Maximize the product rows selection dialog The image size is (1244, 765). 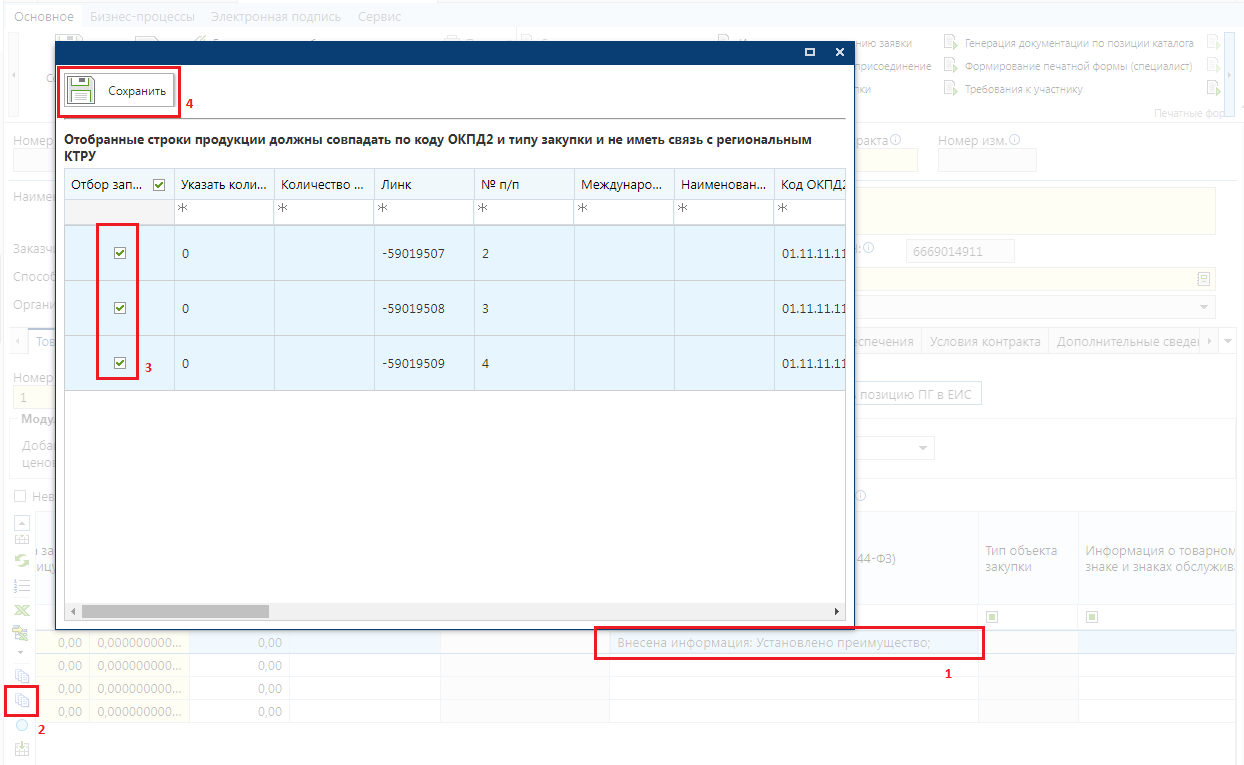(810, 52)
